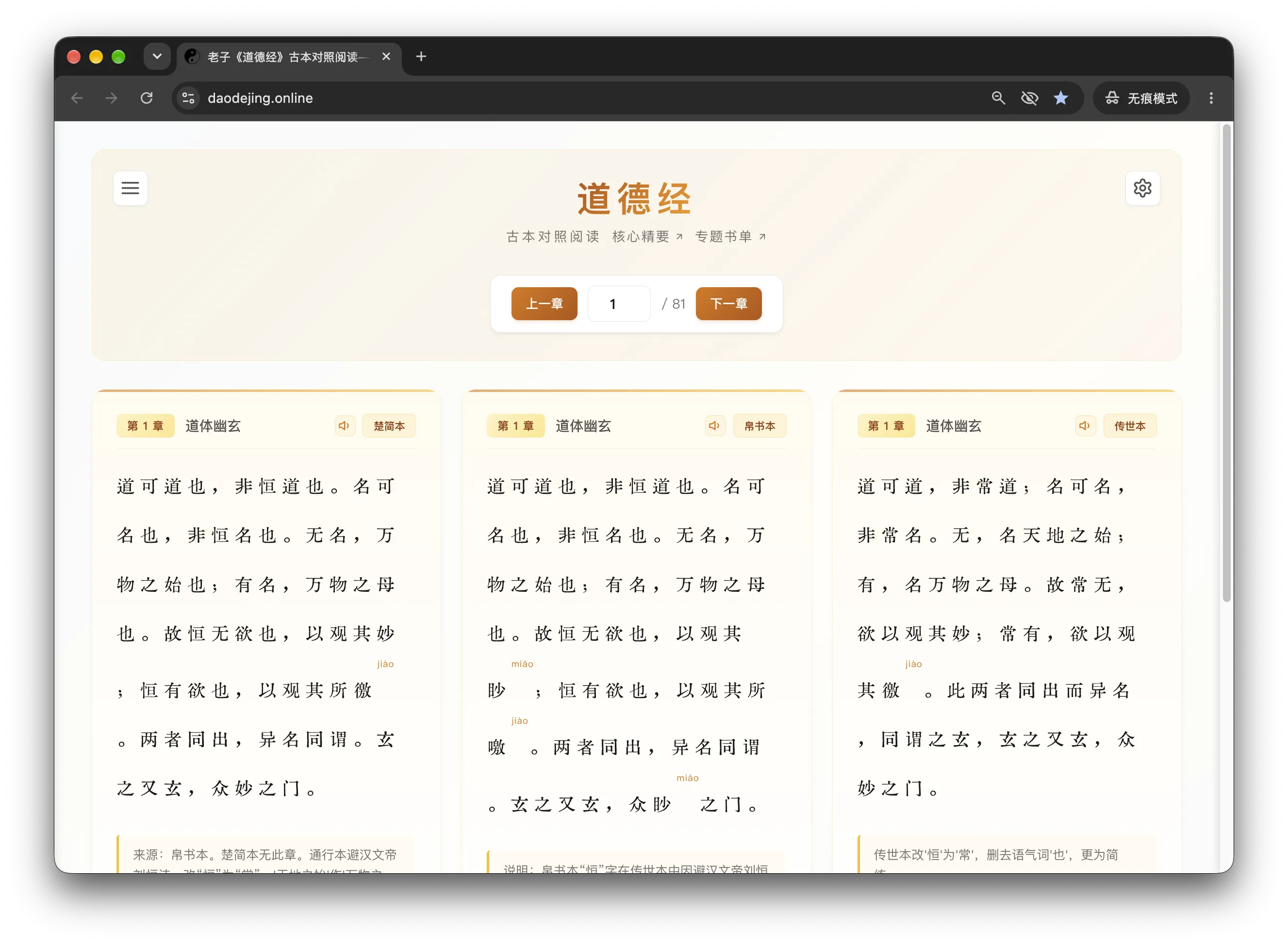Open the 核心精要 link

coord(647,236)
